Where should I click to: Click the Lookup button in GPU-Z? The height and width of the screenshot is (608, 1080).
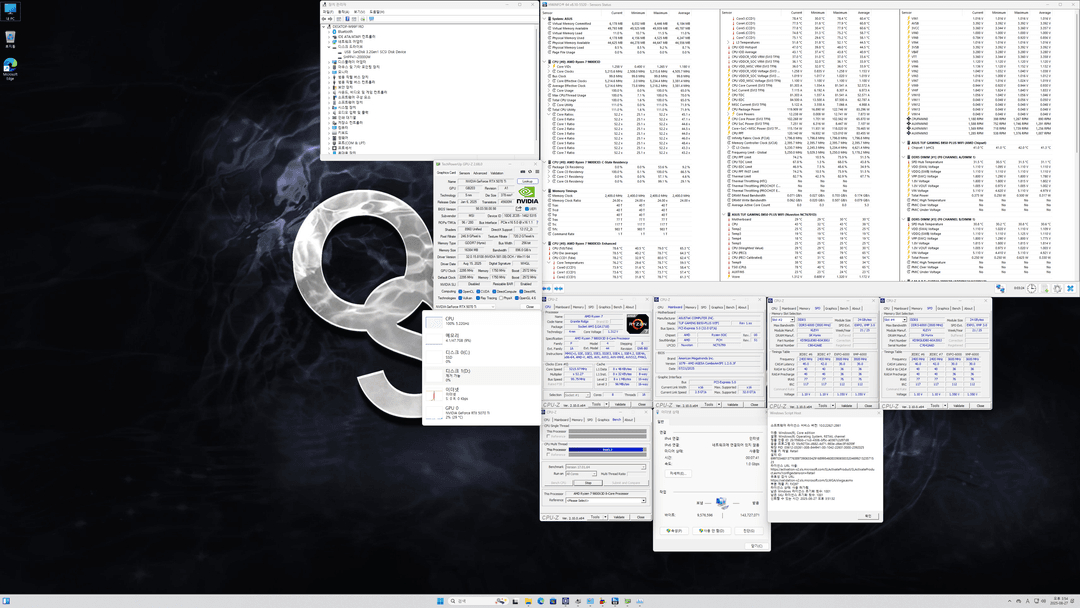click(528, 181)
